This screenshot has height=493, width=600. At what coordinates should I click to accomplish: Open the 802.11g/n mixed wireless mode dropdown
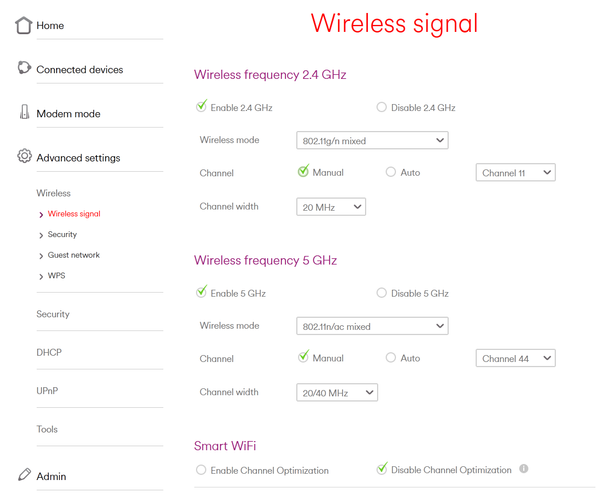372,141
